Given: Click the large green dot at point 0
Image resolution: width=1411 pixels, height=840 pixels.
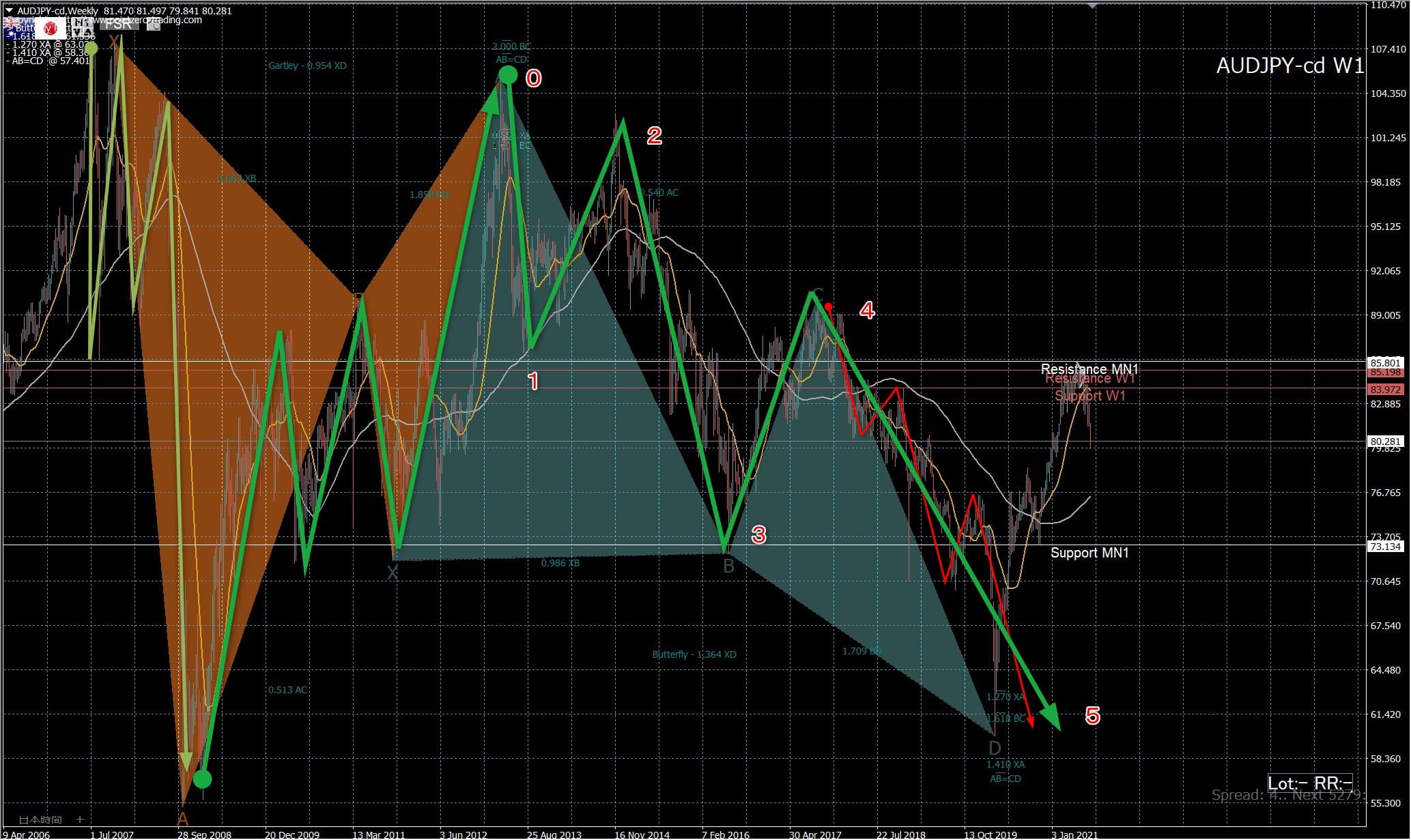Looking at the screenshot, I should pyautogui.click(x=508, y=74).
